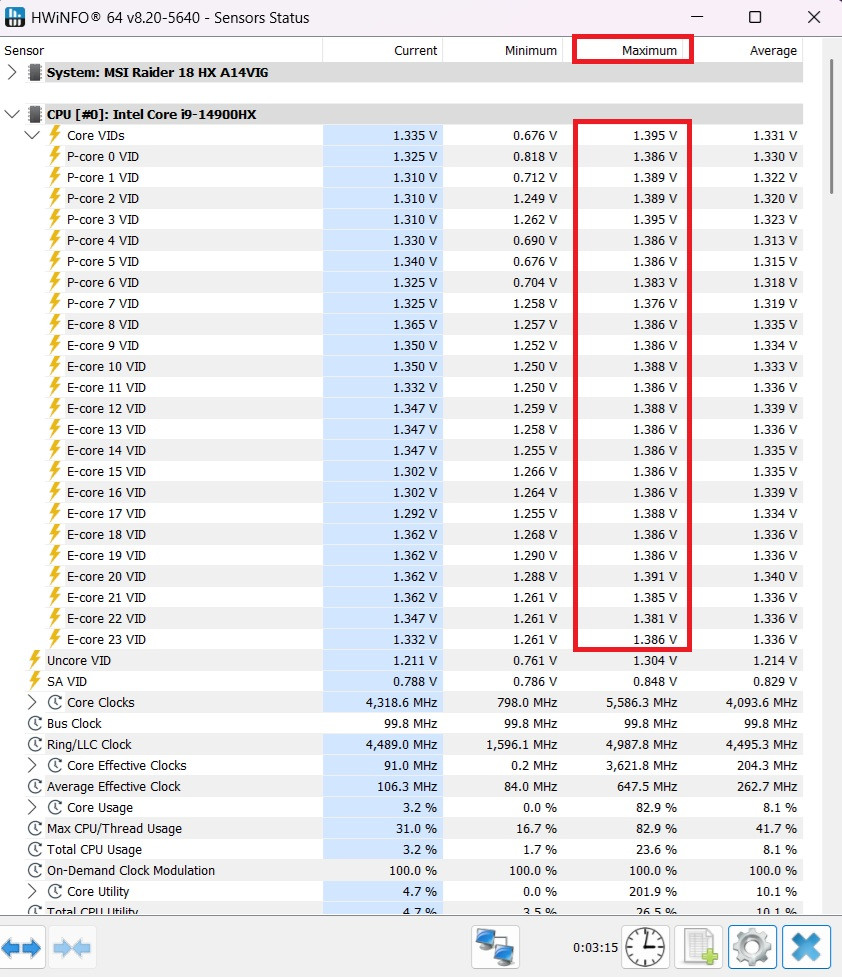This screenshot has width=842, height=977.
Task: Click the chip icon beside the System MSI Raider row
Action: [x=35, y=72]
